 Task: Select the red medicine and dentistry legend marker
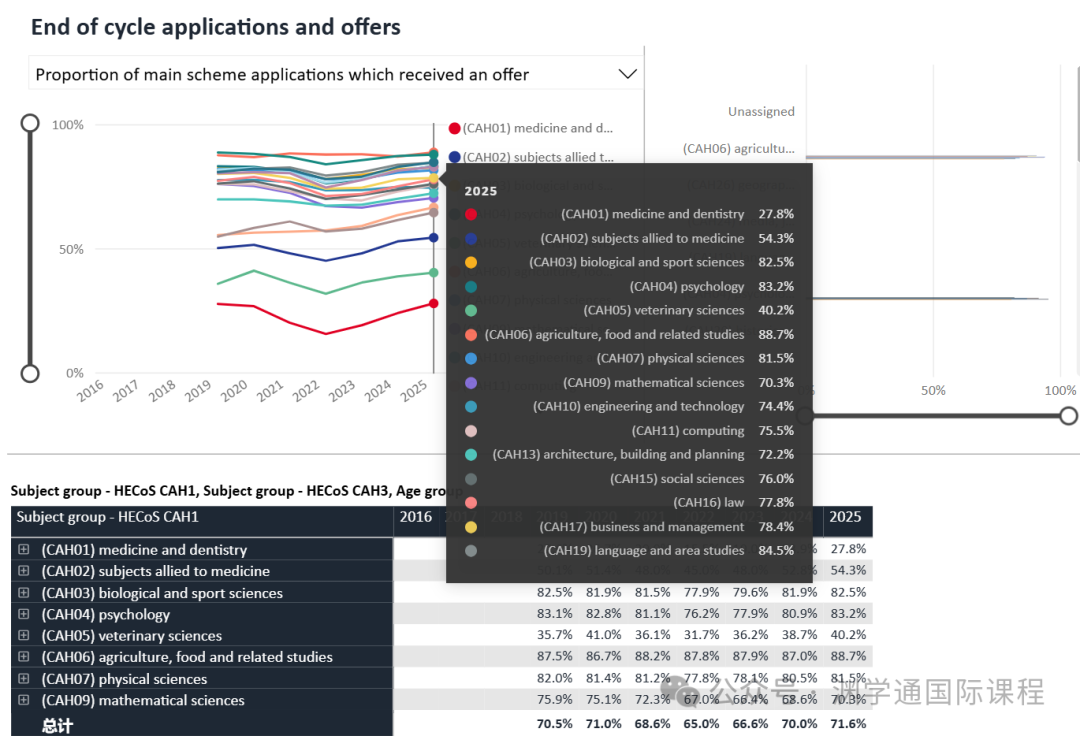point(455,128)
